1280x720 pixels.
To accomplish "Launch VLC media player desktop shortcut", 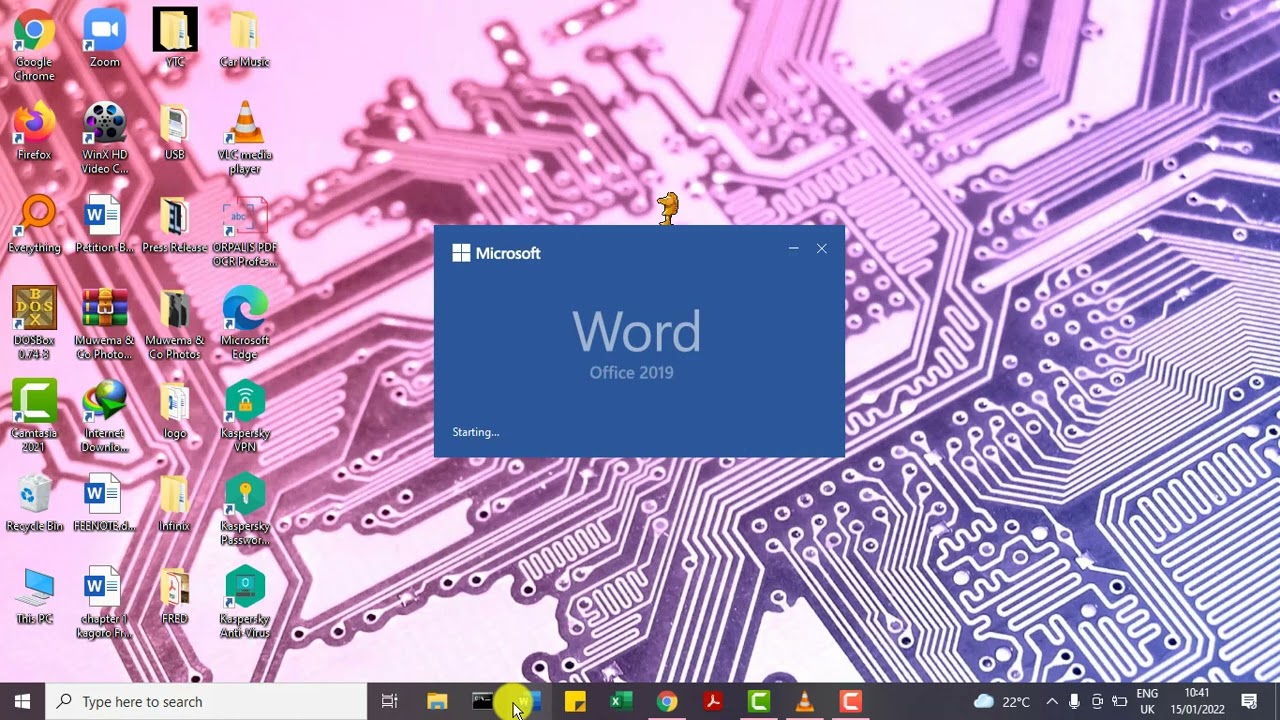I will (x=245, y=138).
